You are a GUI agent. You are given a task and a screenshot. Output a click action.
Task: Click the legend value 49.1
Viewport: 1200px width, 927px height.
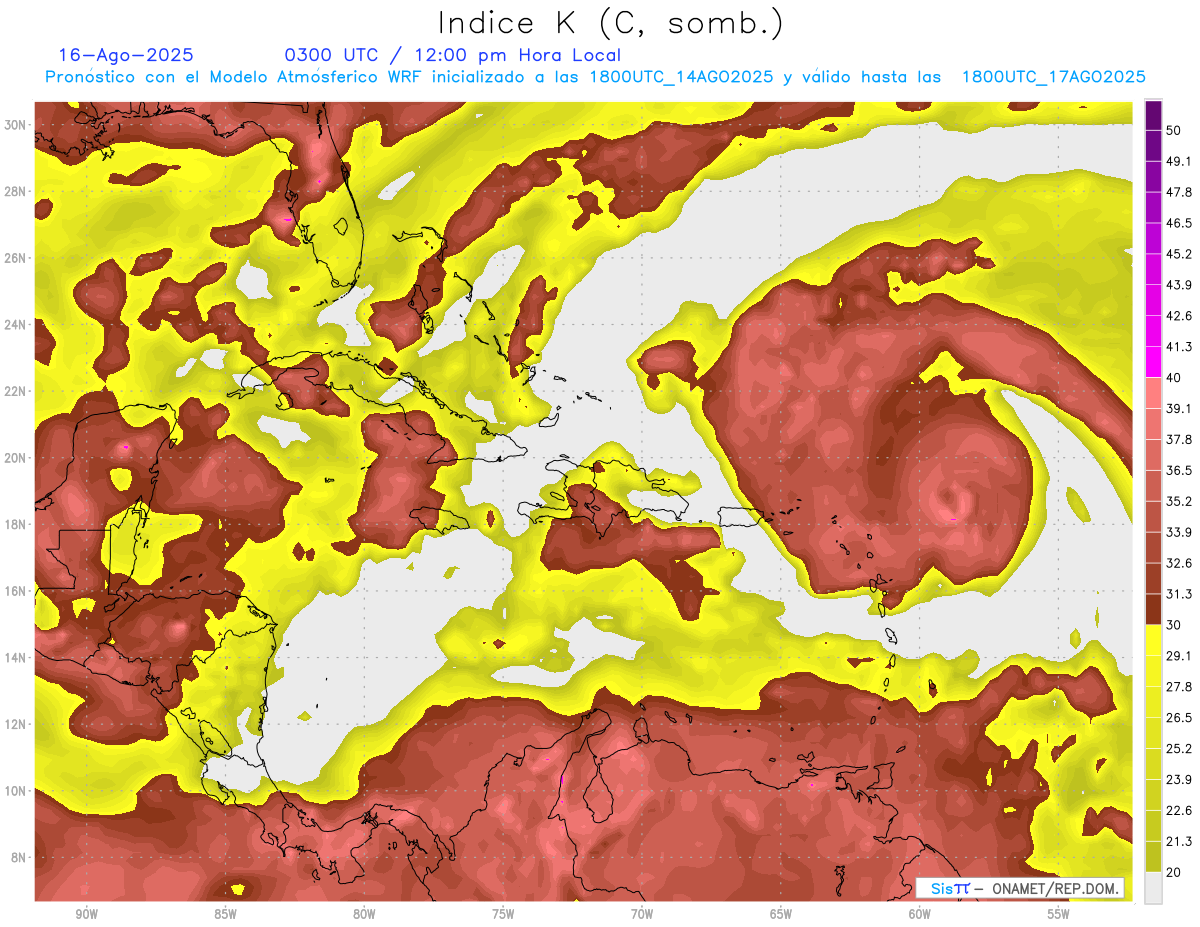point(1179,161)
